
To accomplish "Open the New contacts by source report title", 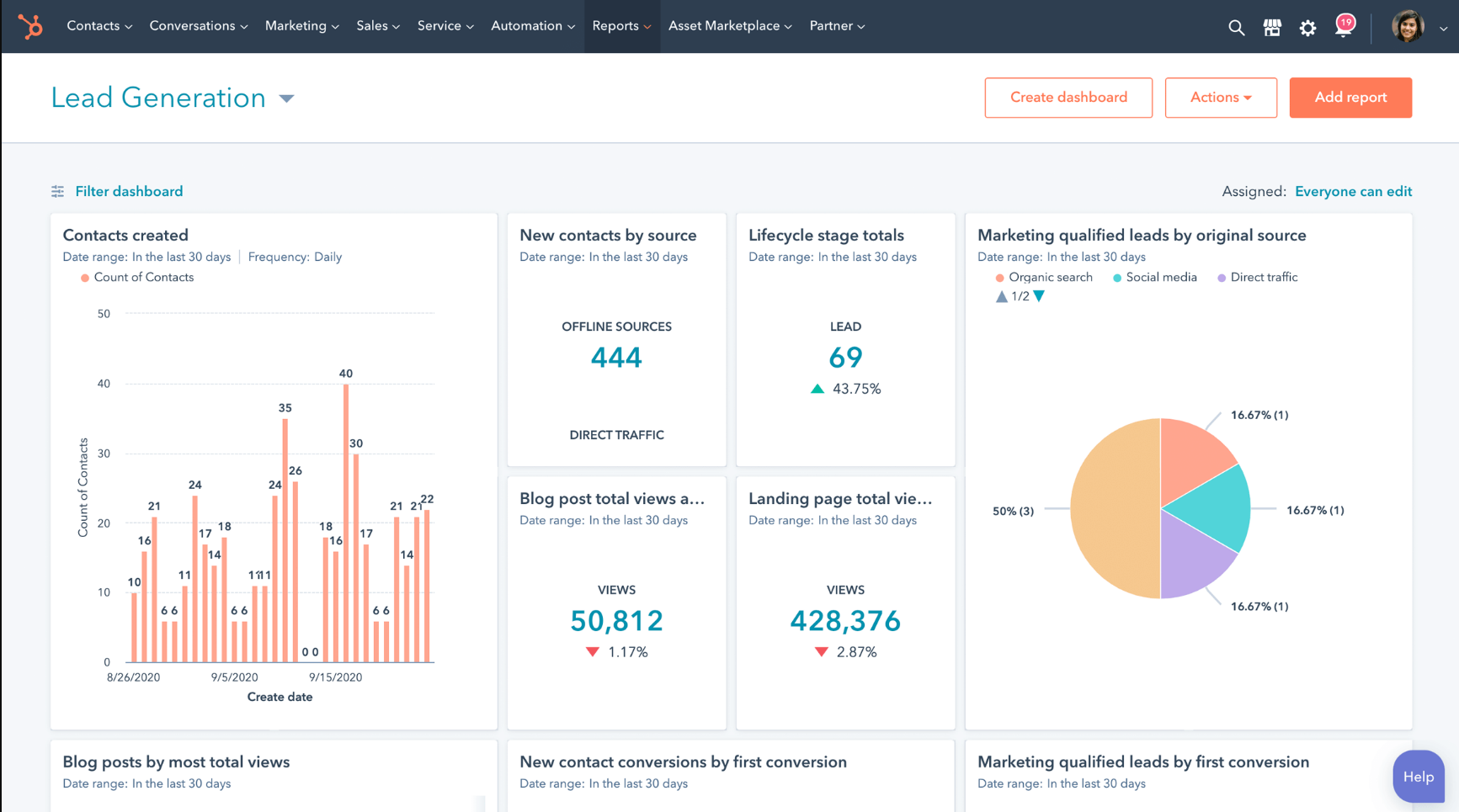I will [x=608, y=236].
